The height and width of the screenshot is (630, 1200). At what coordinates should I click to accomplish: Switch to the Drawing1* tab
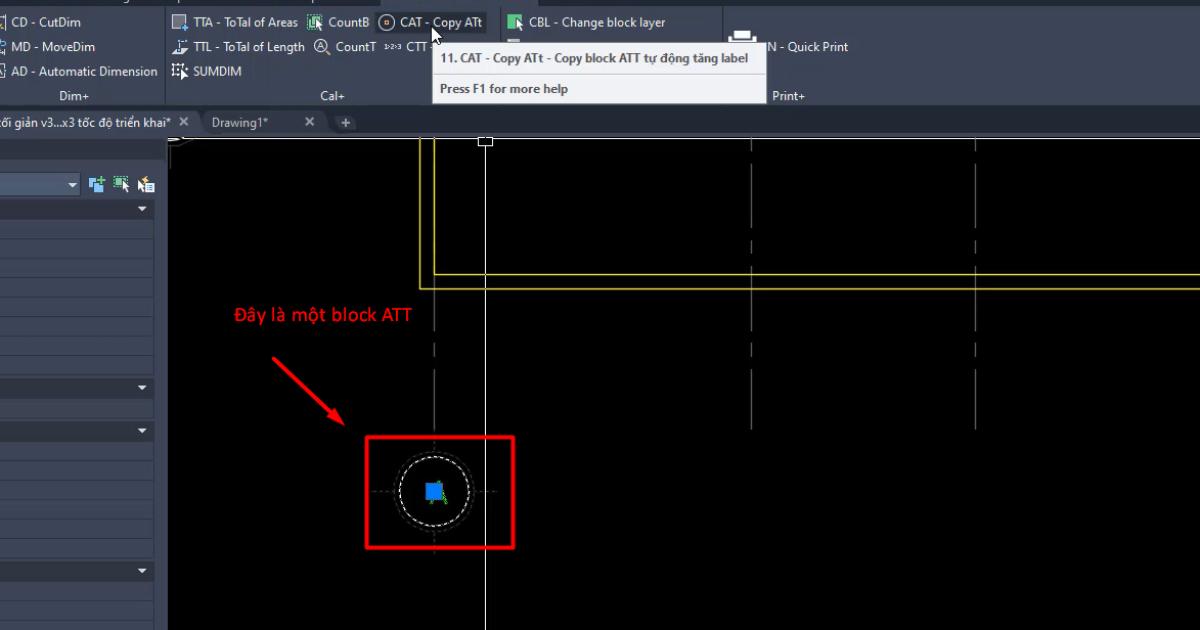[240, 122]
